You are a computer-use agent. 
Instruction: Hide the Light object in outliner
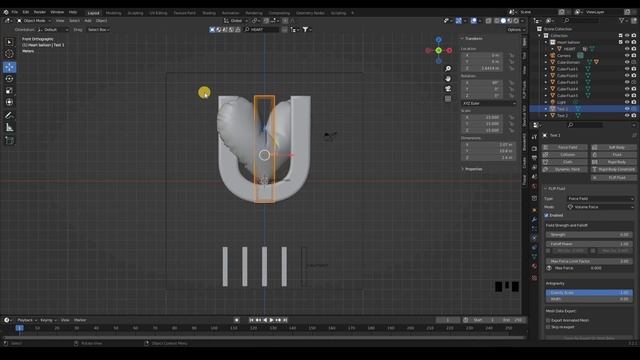[x=627, y=102]
